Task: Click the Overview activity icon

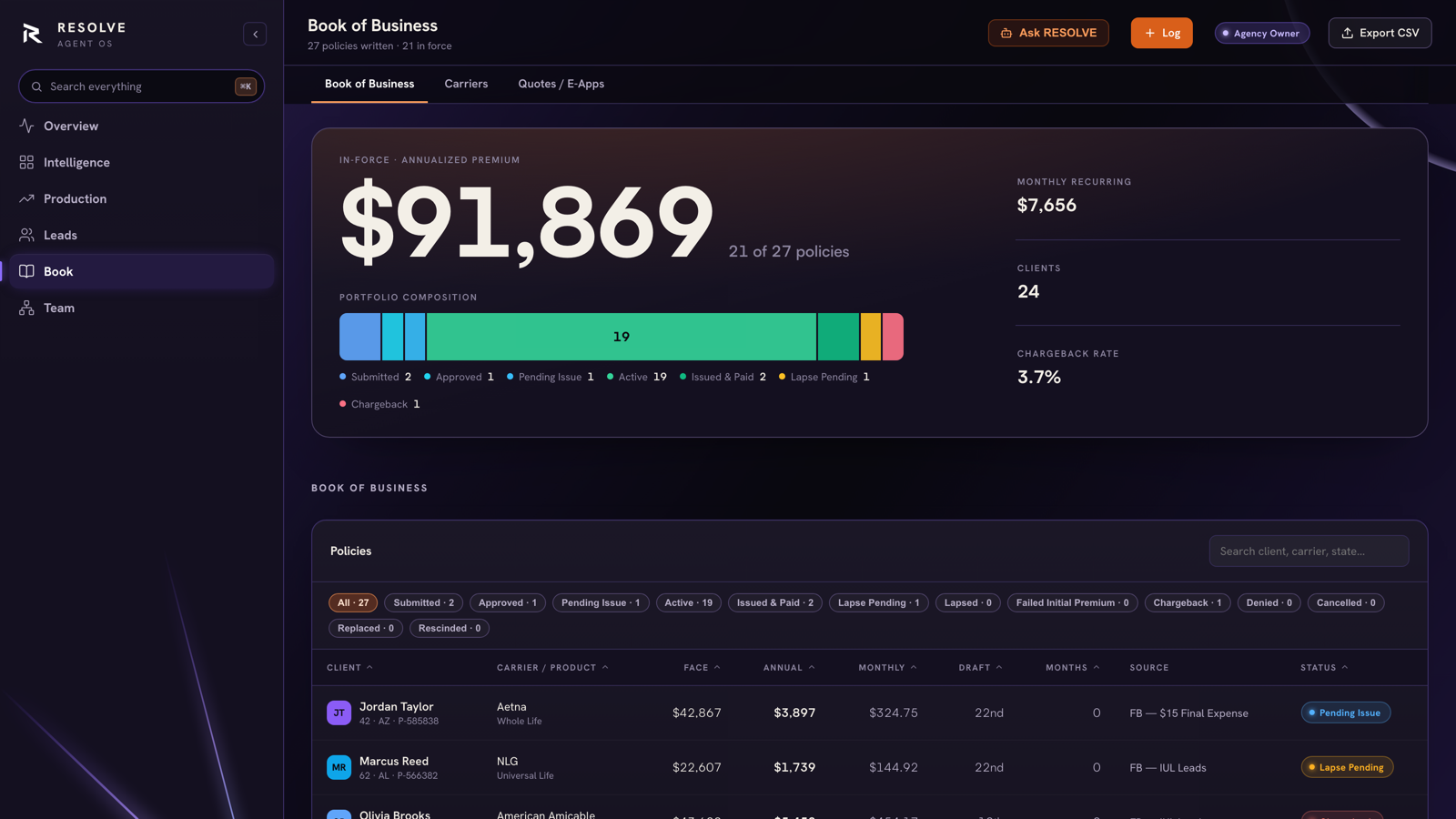Action: pyautogui.click(x=26, y=126)
